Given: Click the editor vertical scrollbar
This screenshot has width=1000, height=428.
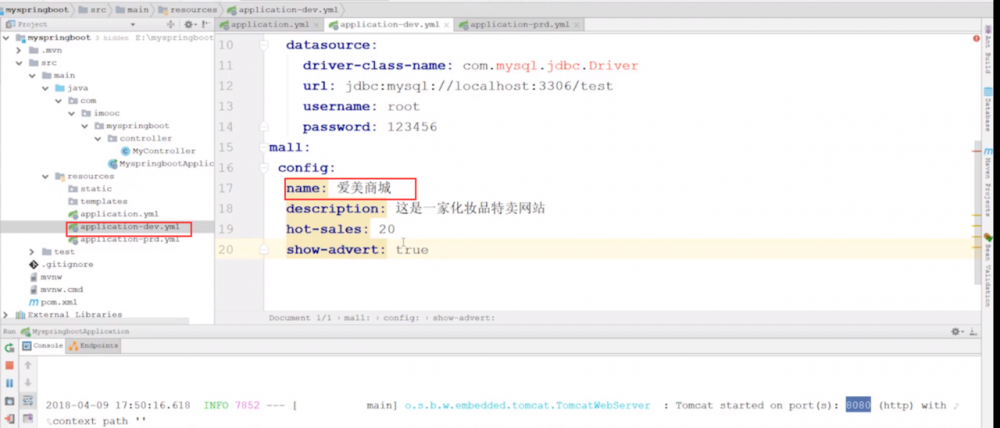Looking at the screenshot, I should (x=977, y=212).
